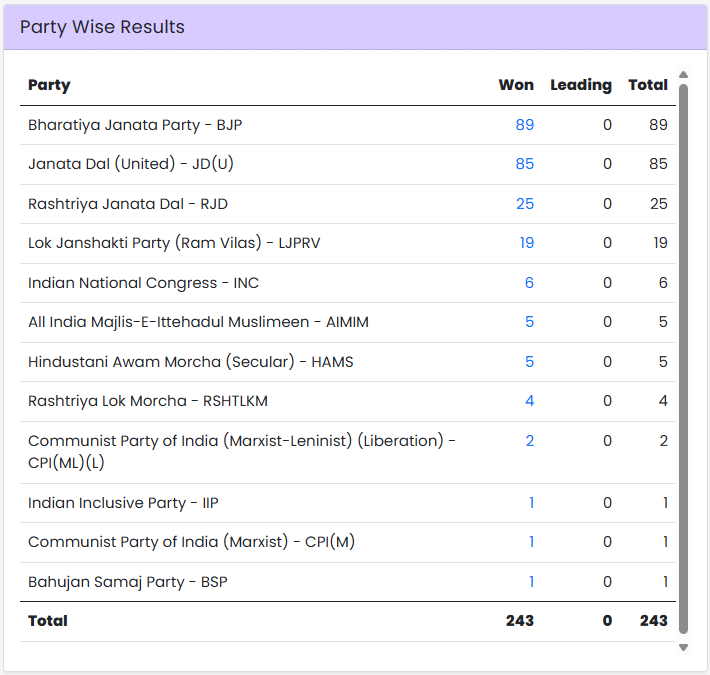Open Indian Inclusive Party total count link
710x675 pixels.
664,503
